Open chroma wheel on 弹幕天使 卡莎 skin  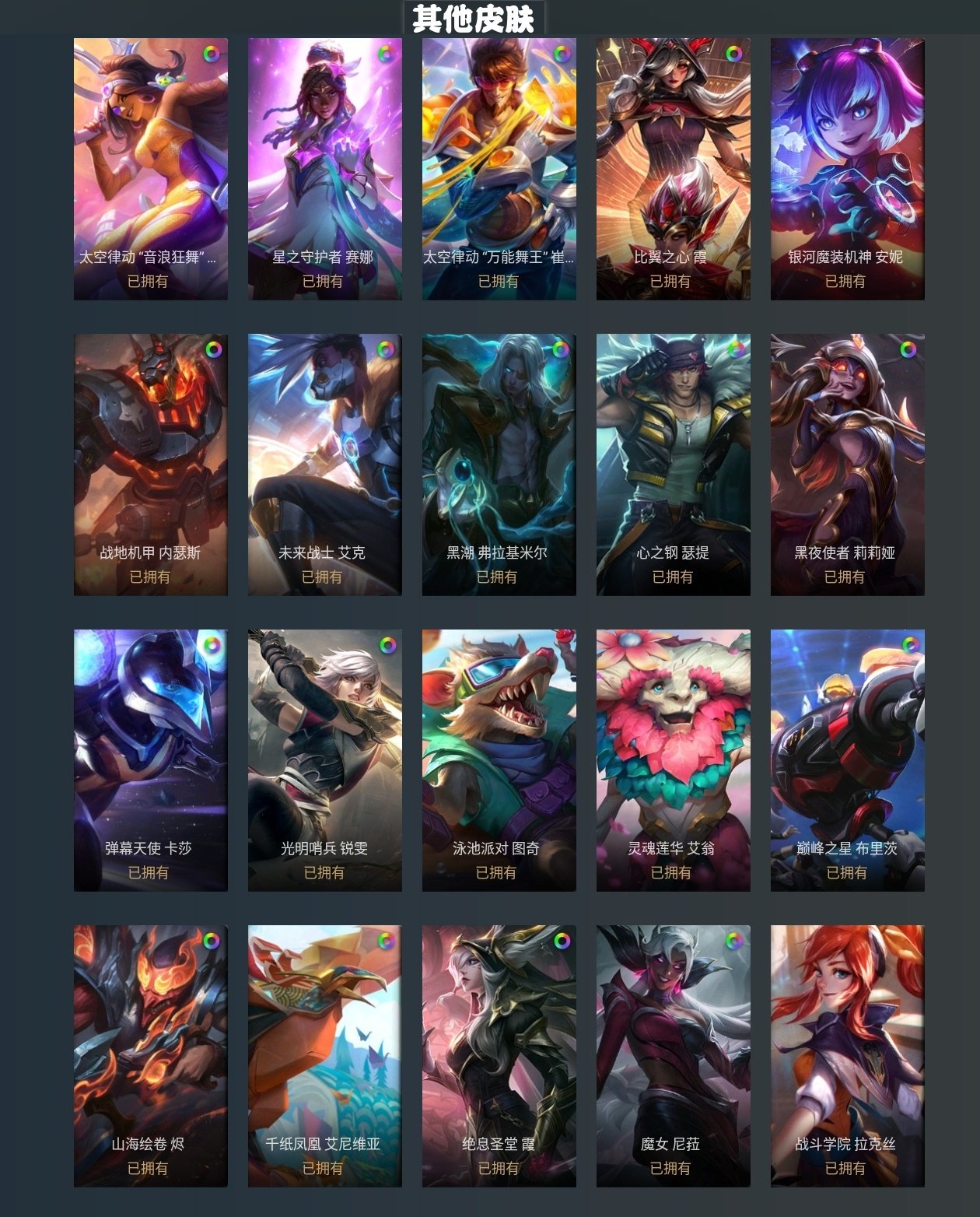(x=212, y=645)
